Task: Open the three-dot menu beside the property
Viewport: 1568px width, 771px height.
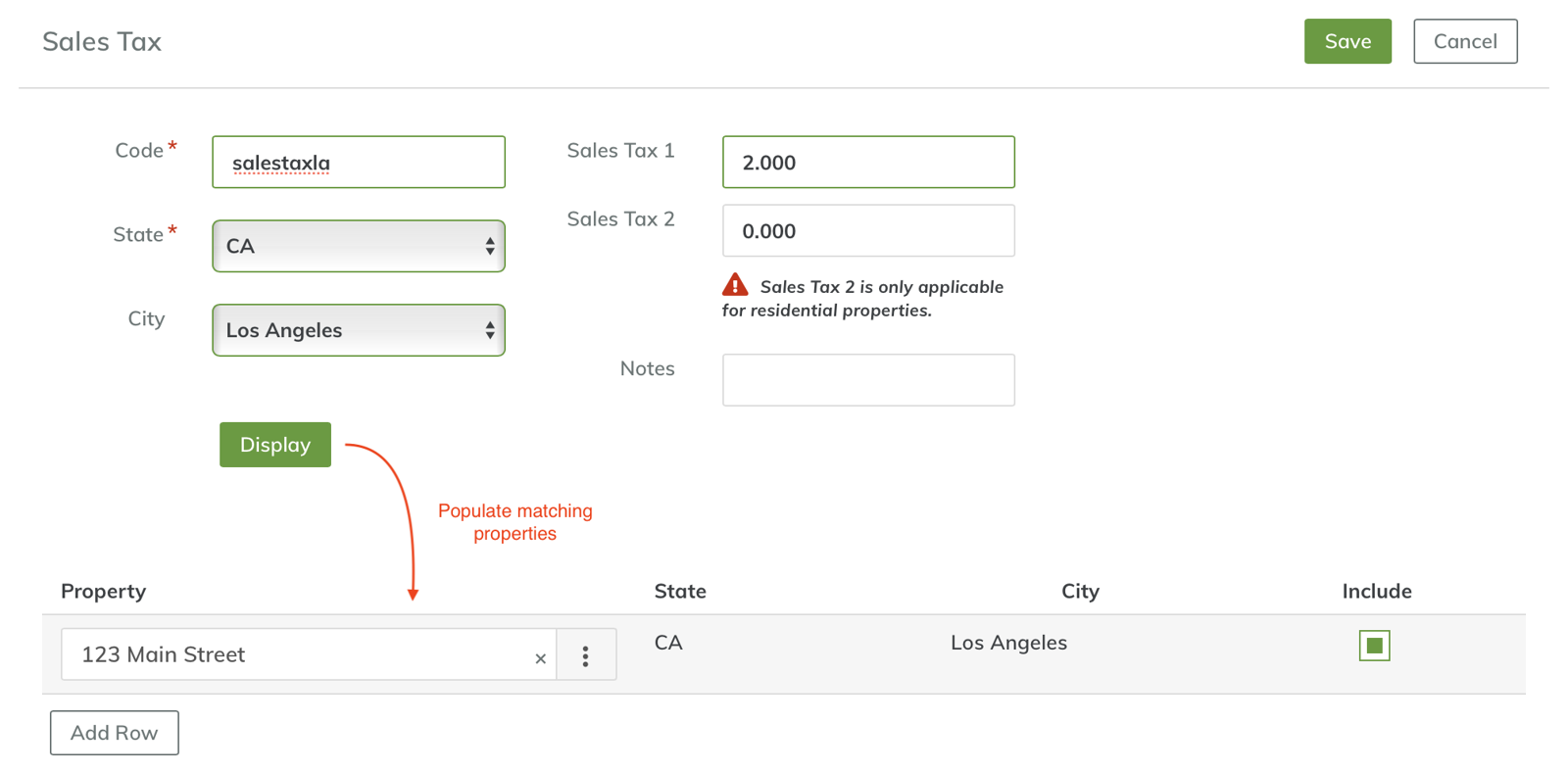Action: click(x=585, y=655)
